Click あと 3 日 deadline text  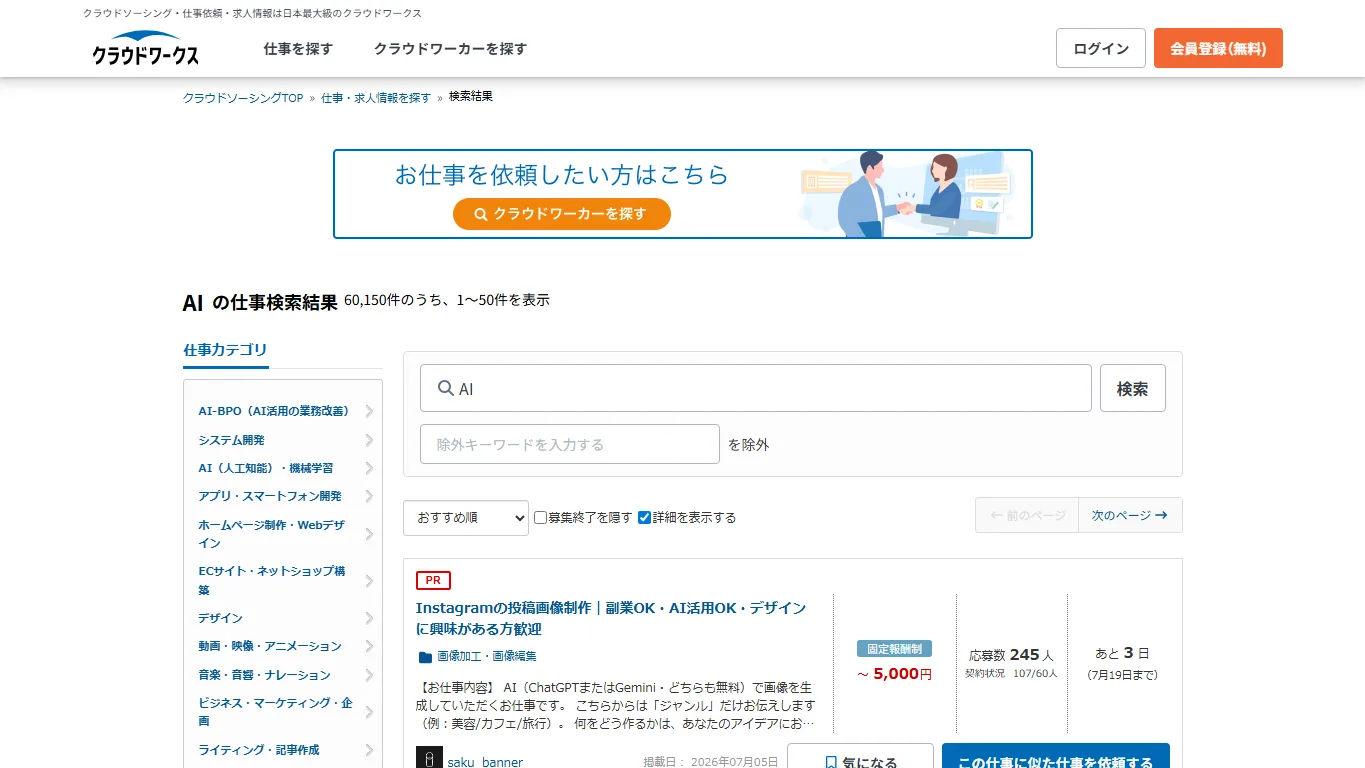point(1122,653)
